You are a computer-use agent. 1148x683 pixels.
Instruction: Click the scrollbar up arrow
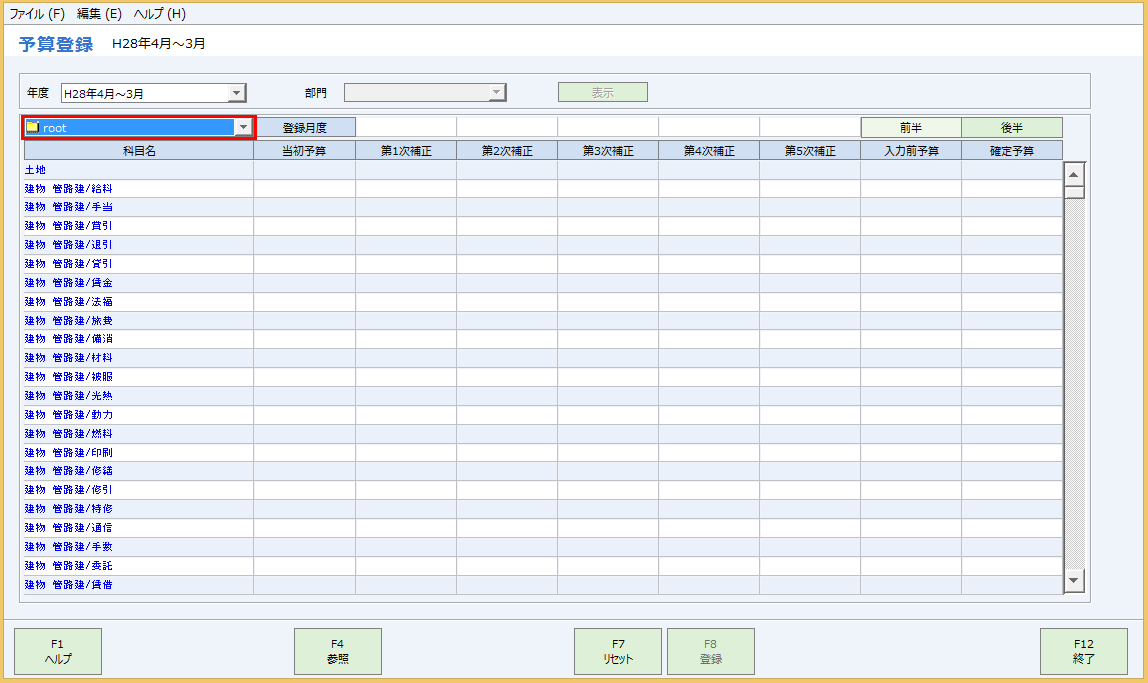(1074, 174)
